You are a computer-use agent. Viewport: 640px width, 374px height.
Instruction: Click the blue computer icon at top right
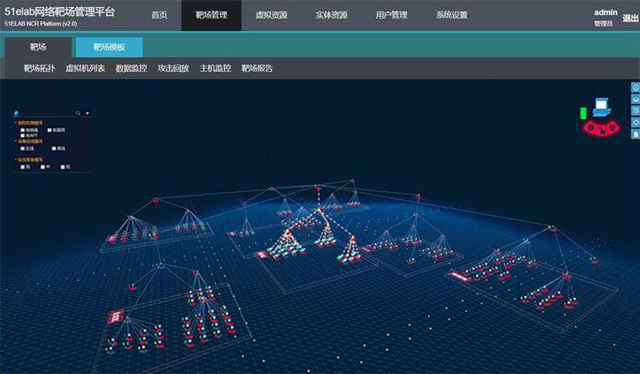click(x=602, y=107)
